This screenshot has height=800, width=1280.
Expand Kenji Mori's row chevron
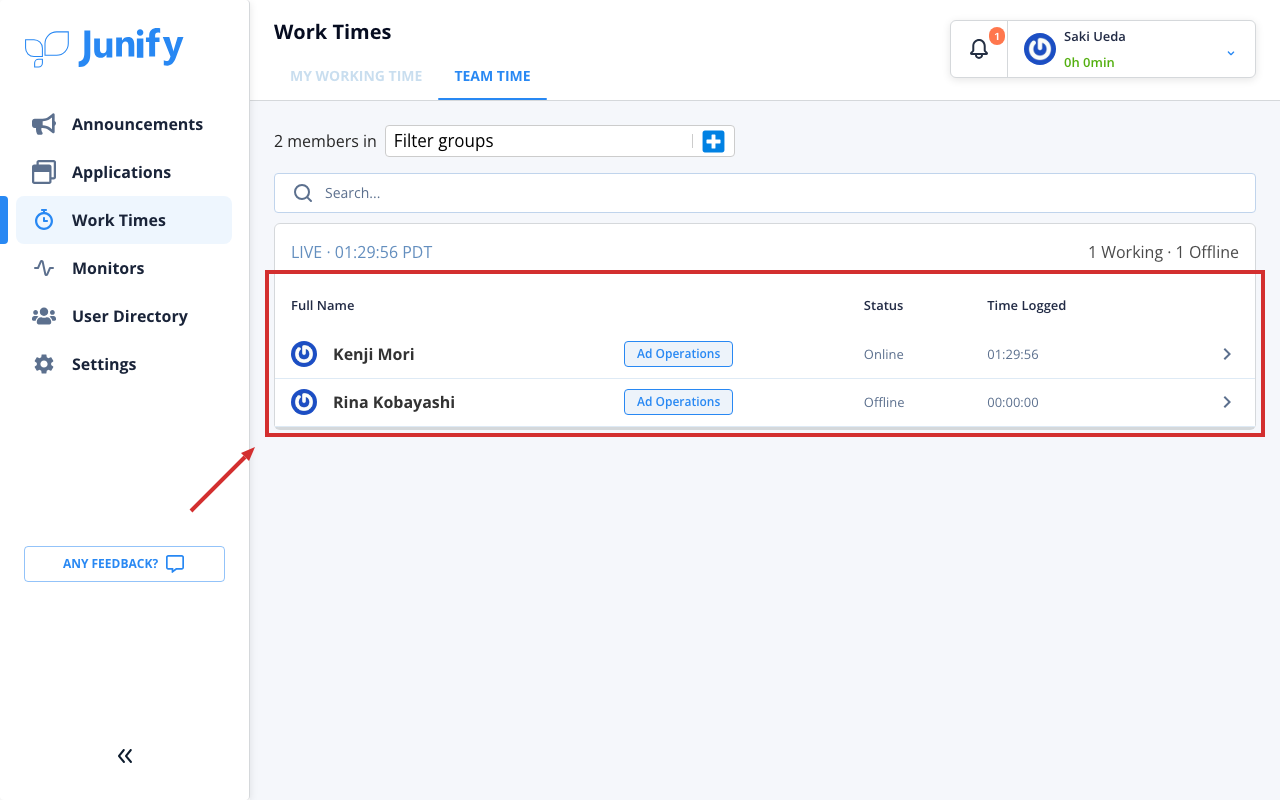pyautogui.click(x=1227, y=354)
